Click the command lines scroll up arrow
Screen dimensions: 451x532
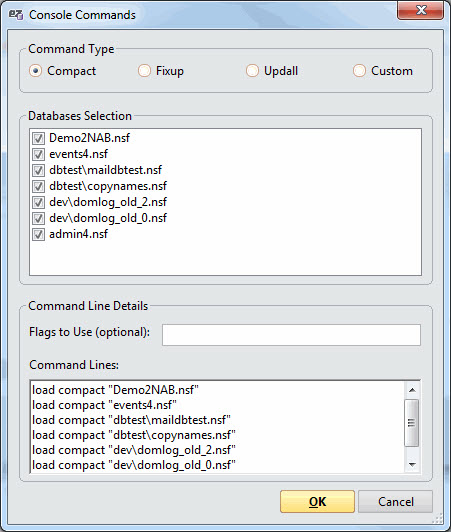point(412,390)
